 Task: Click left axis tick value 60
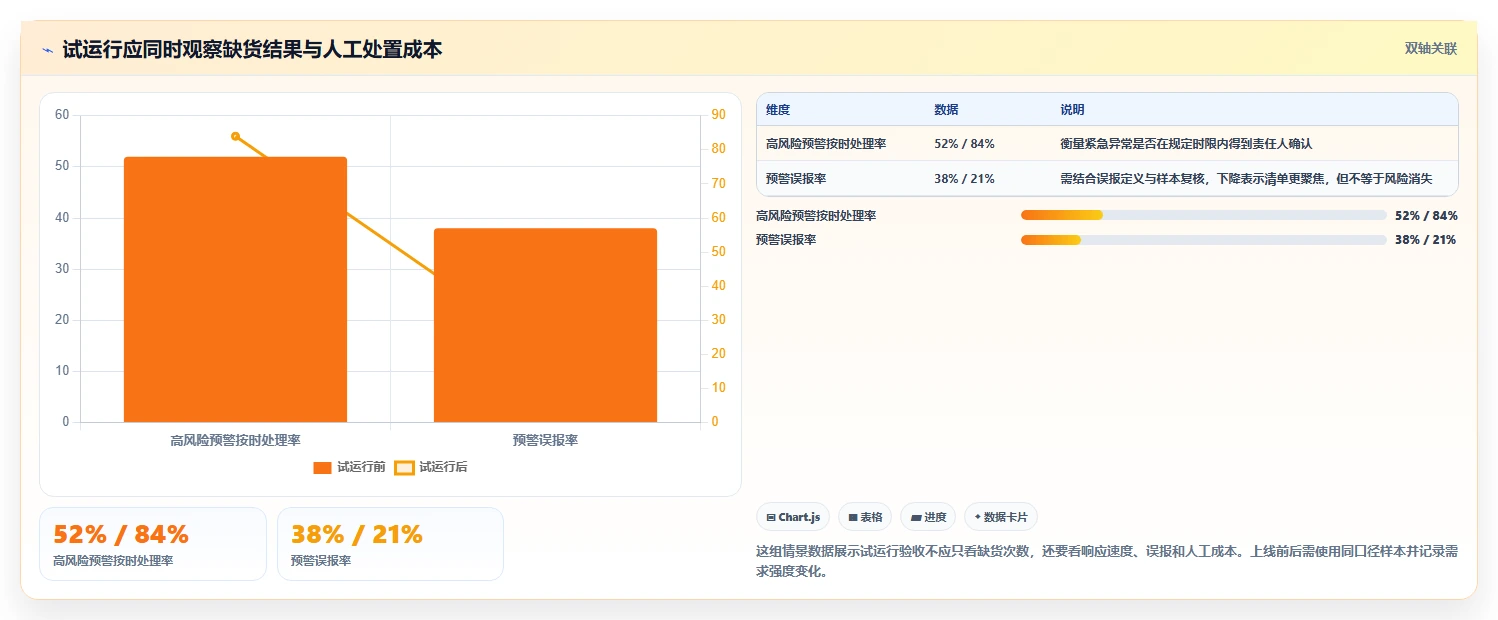tap(62, 115)
